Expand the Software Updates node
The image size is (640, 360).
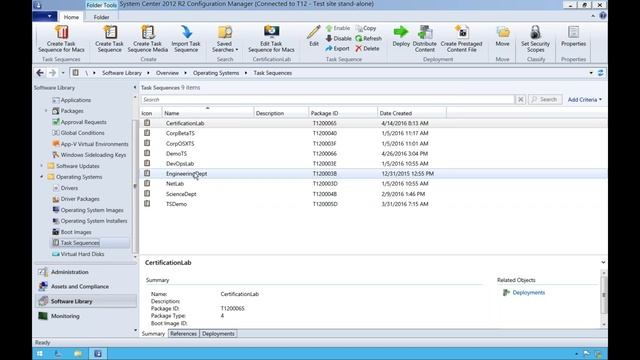coord(41,166)
